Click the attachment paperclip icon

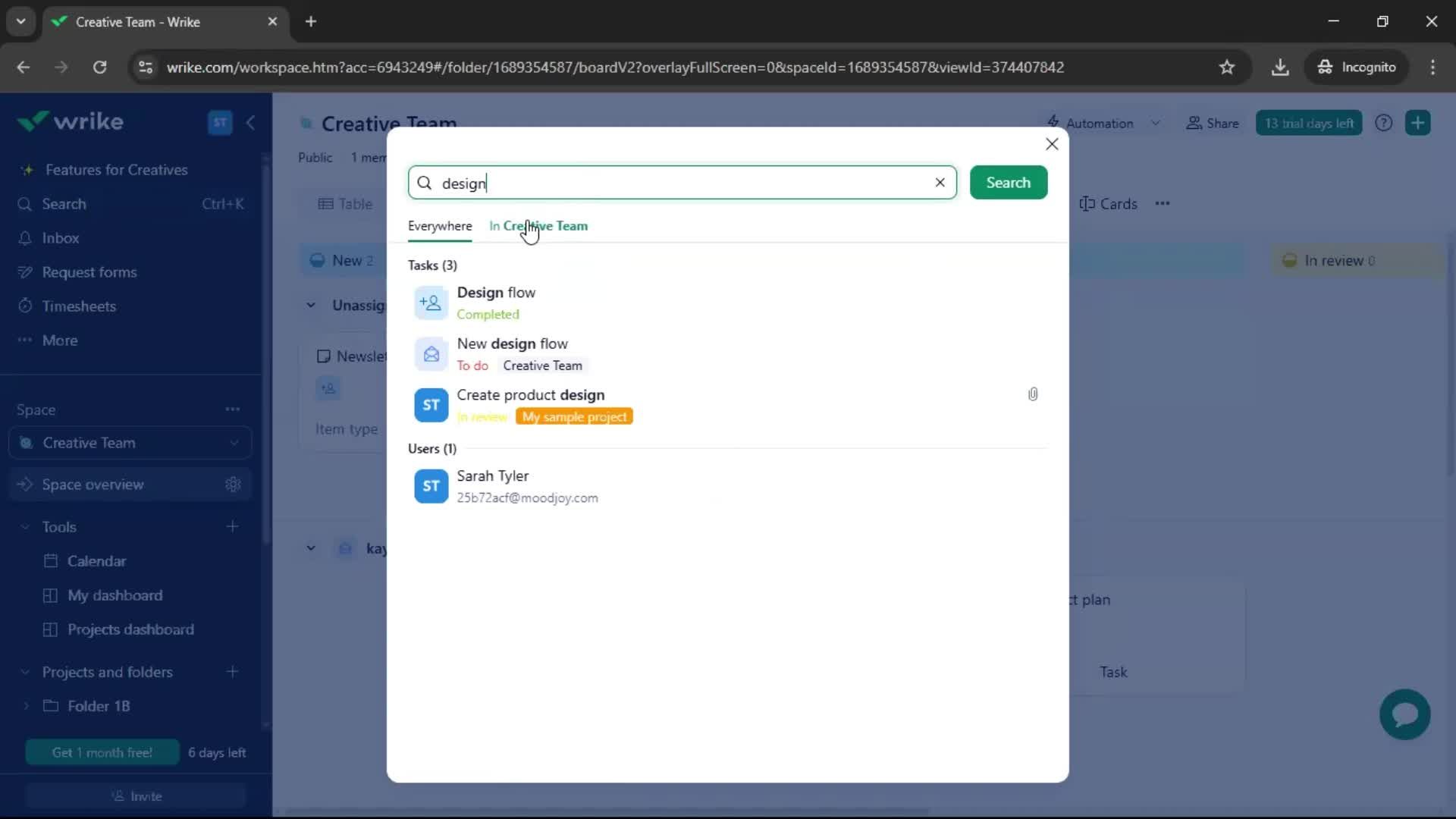coord(1033,394)
